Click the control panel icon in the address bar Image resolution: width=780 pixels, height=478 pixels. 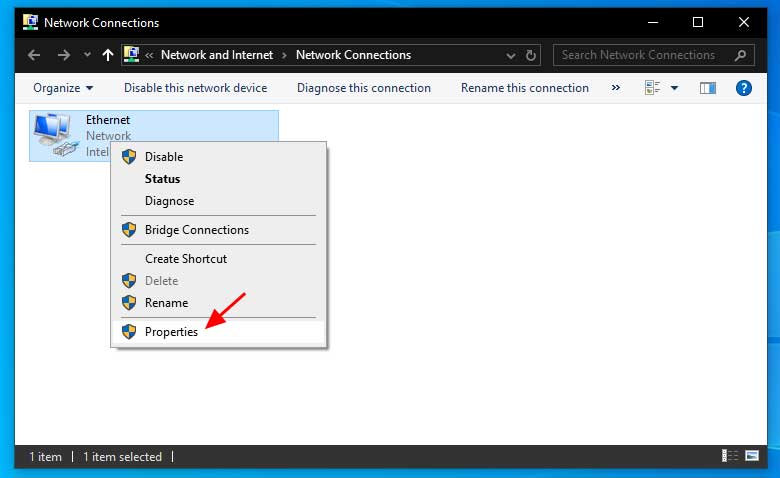[x=131, y=54]
